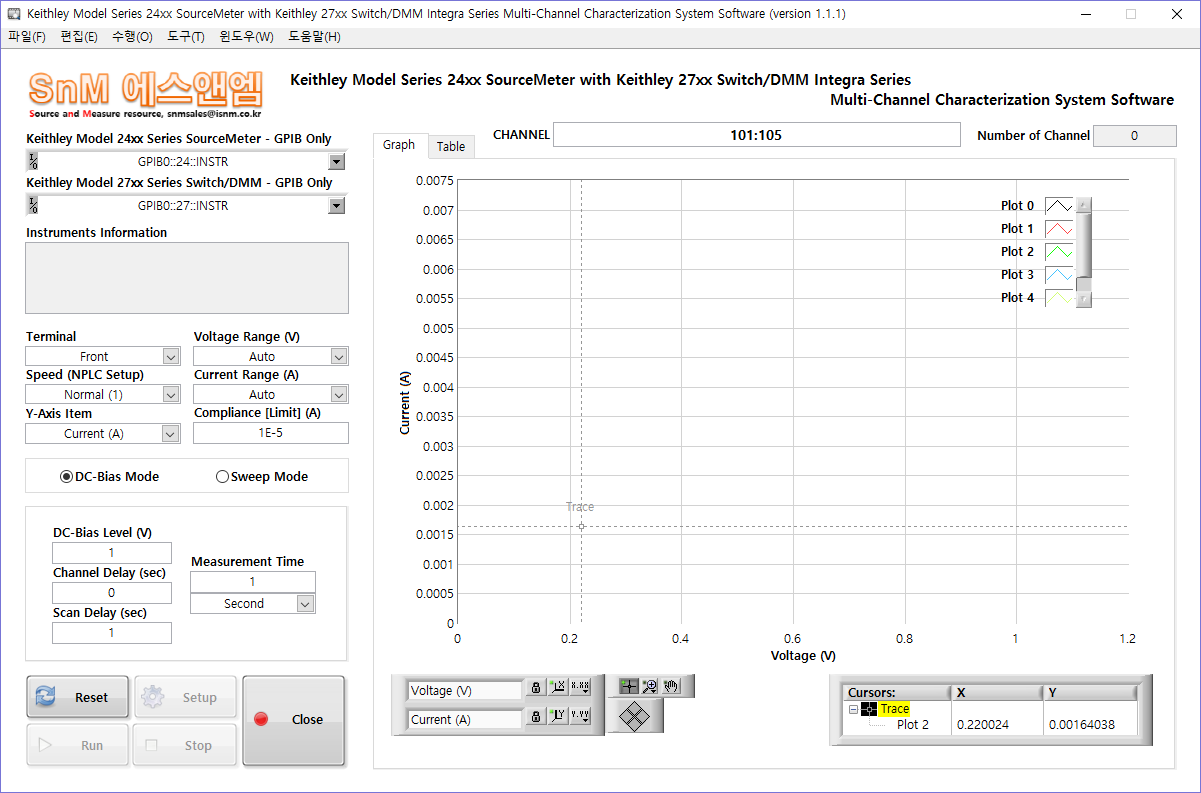Select the graph zoom tool
1201x793 pixels.
[x=650, y=686]
